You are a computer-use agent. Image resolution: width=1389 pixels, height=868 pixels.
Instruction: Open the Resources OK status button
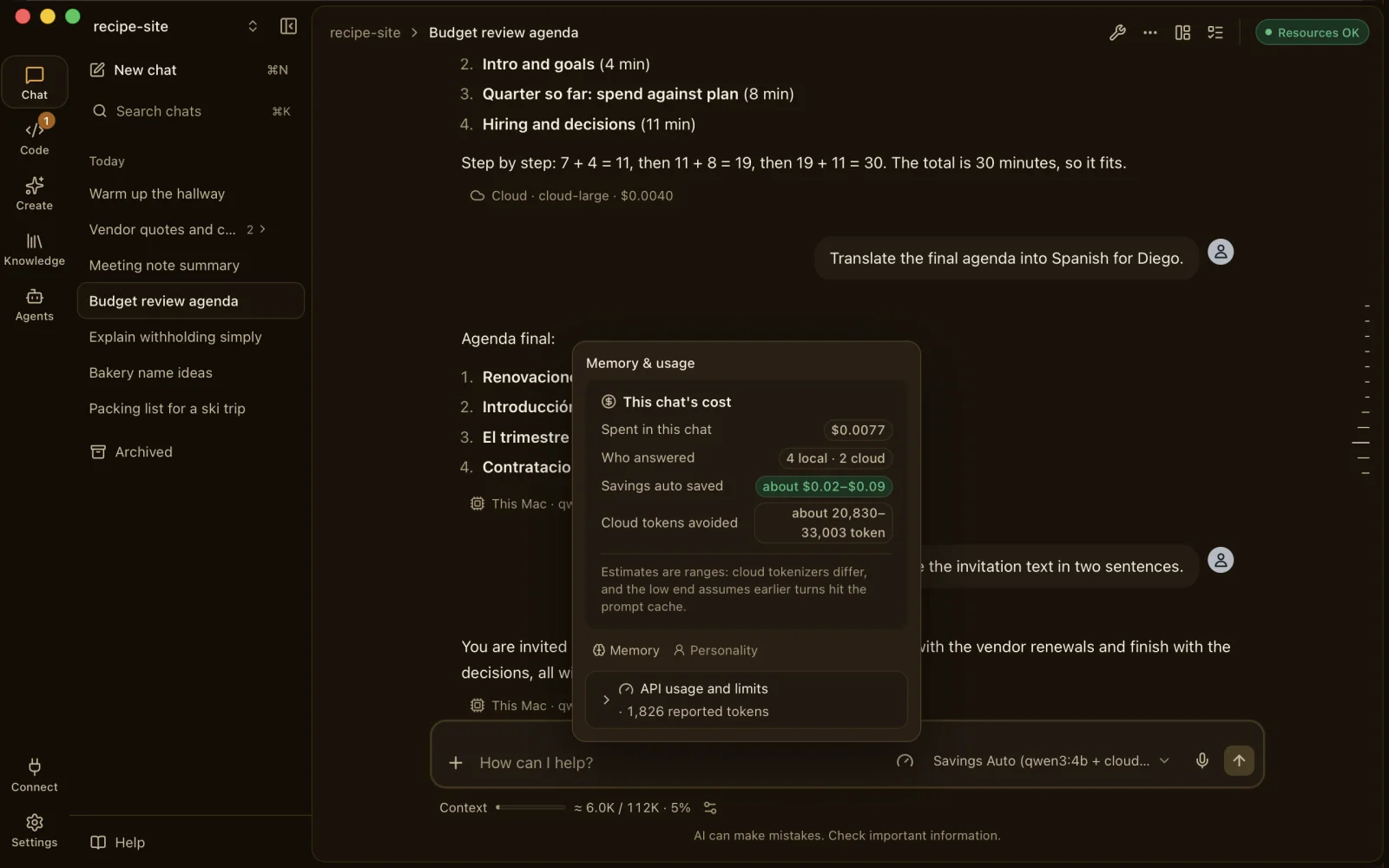point(1312,33)
